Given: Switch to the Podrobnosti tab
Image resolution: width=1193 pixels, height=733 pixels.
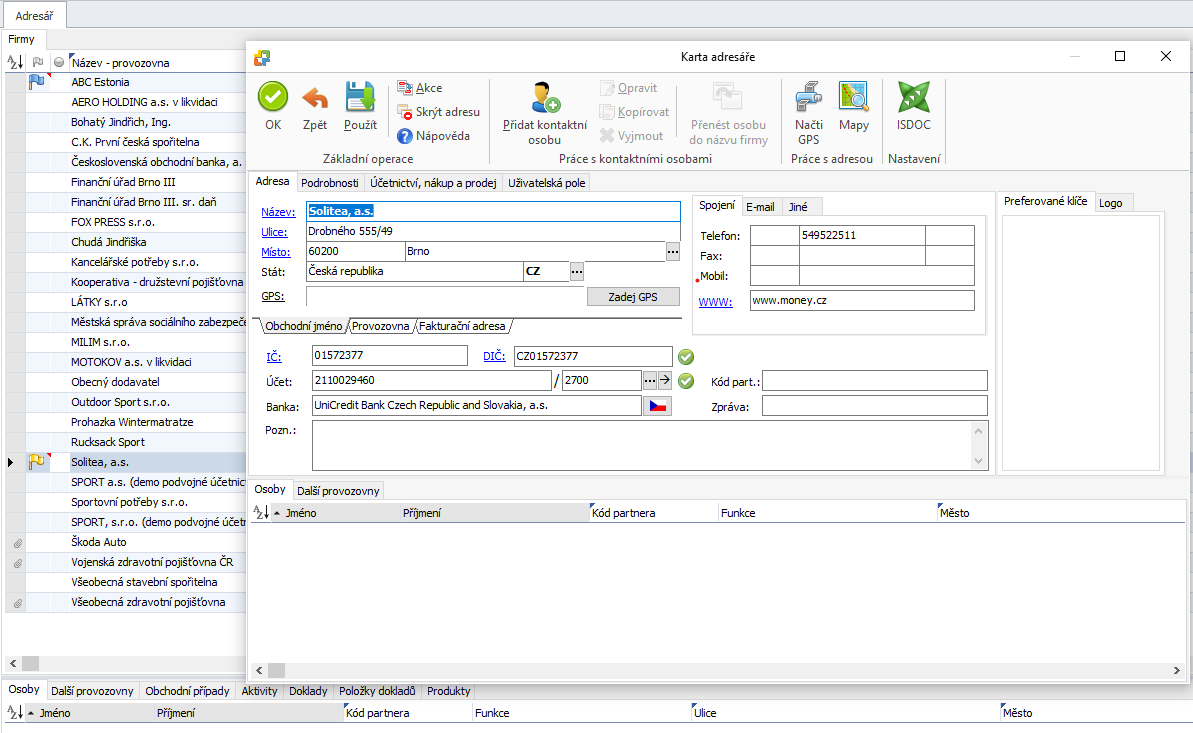Looking at the screenshot, I should 329,183.
